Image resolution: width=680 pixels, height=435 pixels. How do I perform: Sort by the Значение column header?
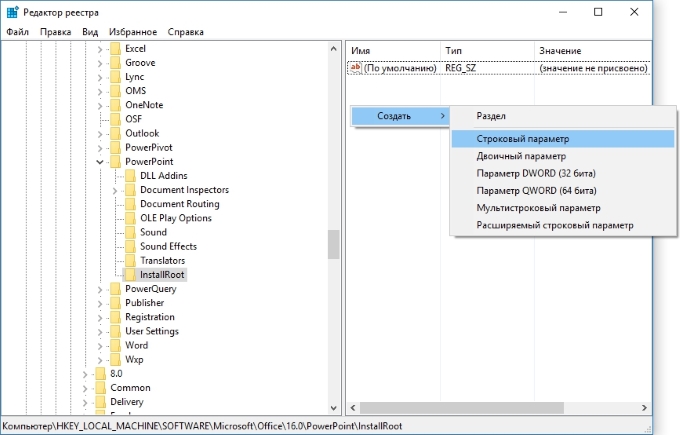tap(593, 51)
